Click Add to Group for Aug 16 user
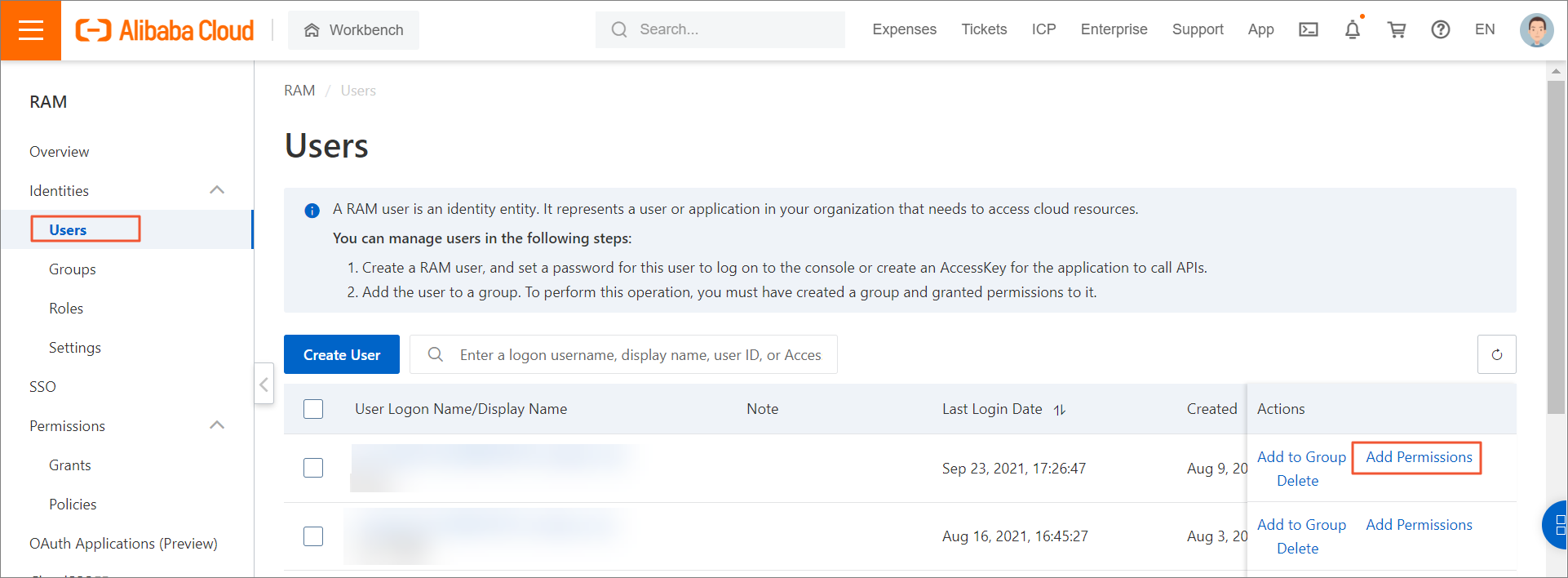1568x578 pixels. click(1301, 525)
